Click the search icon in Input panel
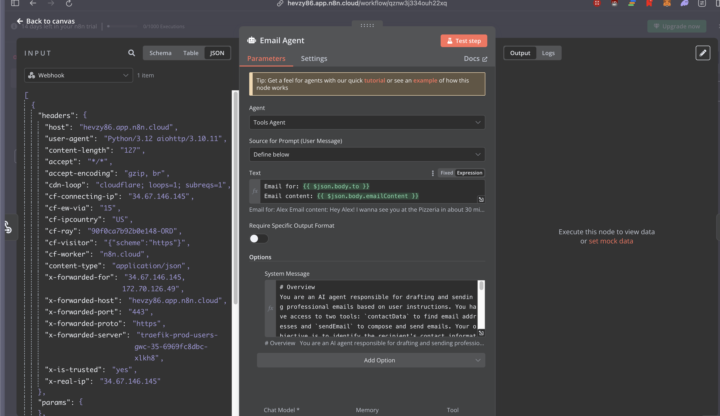 (131, 53)
